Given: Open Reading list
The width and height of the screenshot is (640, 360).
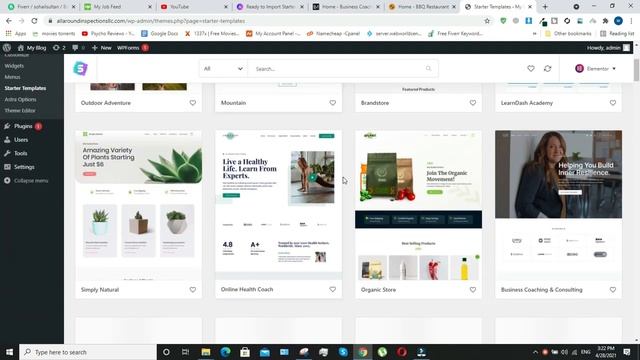Looking at the screenshot, I should point(617,33).
